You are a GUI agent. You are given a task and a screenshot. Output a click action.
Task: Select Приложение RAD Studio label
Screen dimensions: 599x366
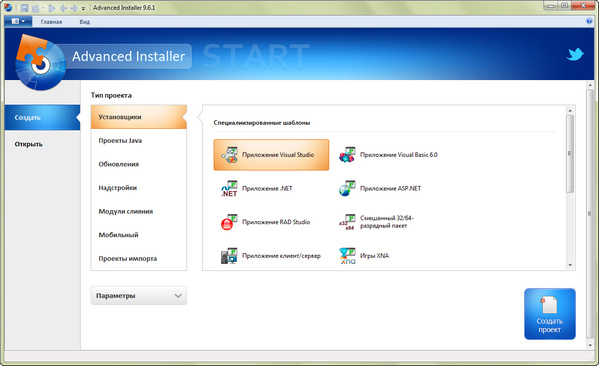pyautogui.click(x=276, y=222)
